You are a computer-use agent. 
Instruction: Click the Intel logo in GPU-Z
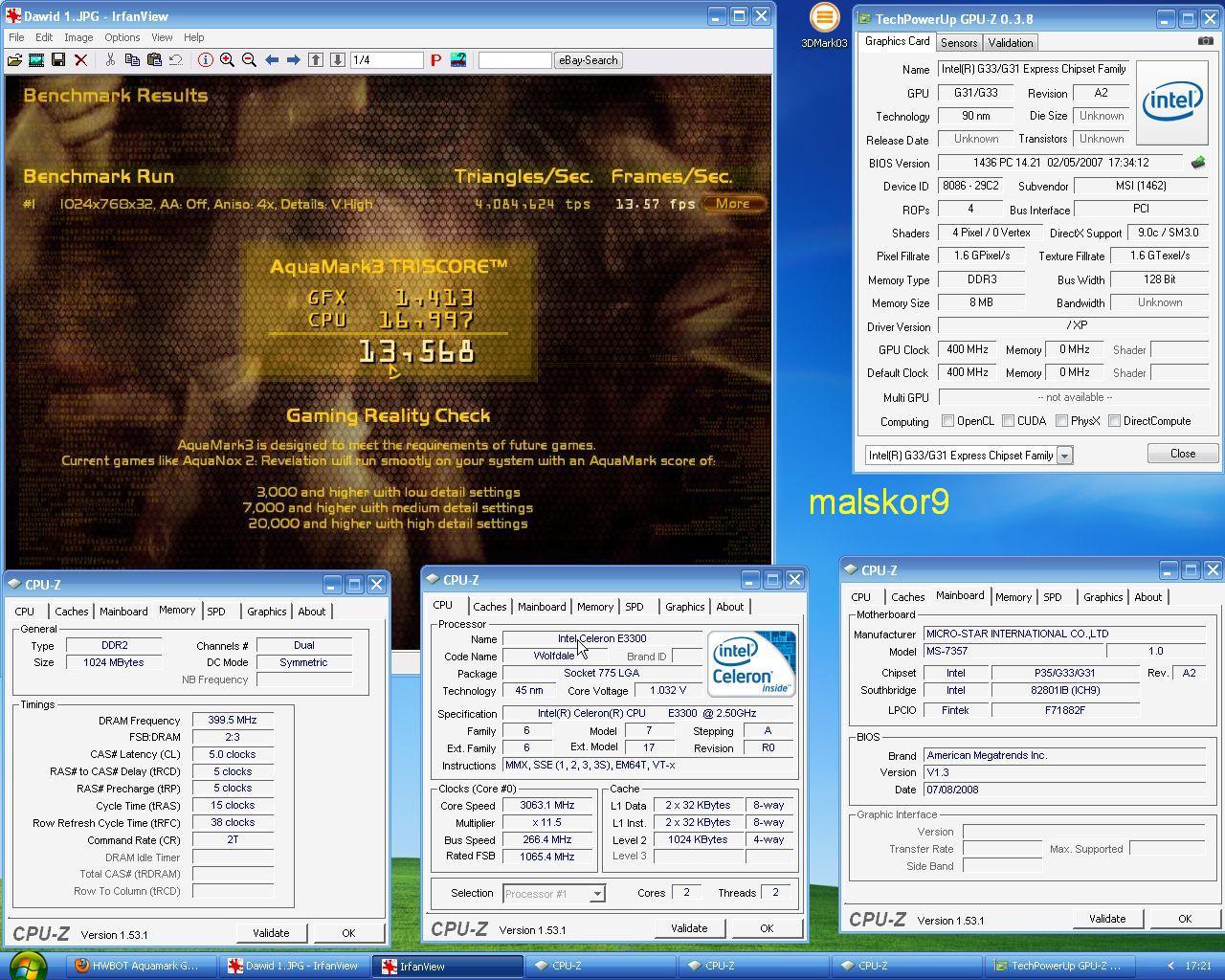(x=1174, y=101)
